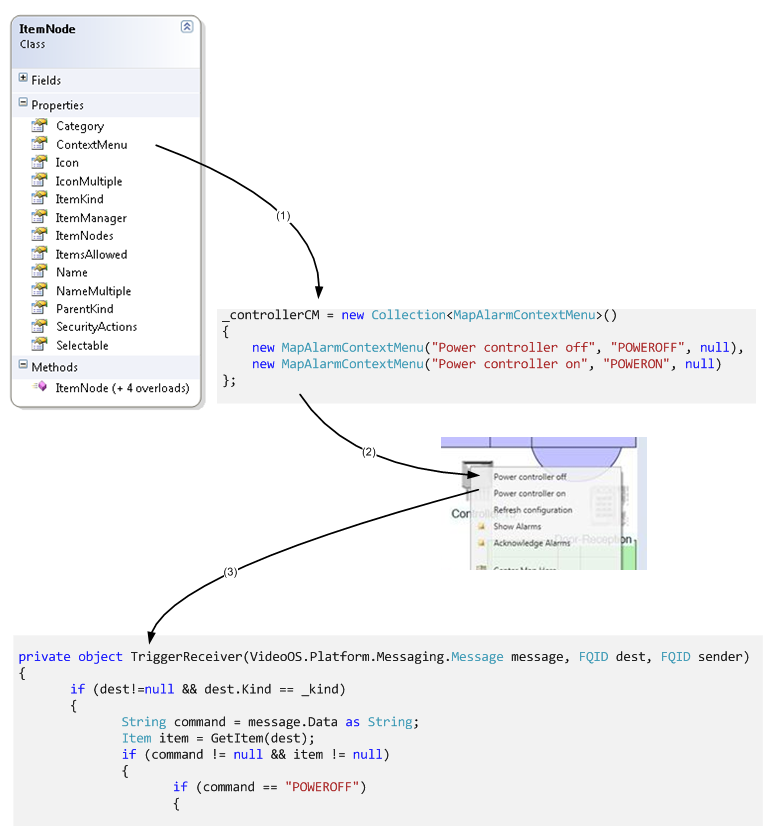Click the Show Alarms menu icon
This screenshot has width=775, height=837.
tap(481, 527)
